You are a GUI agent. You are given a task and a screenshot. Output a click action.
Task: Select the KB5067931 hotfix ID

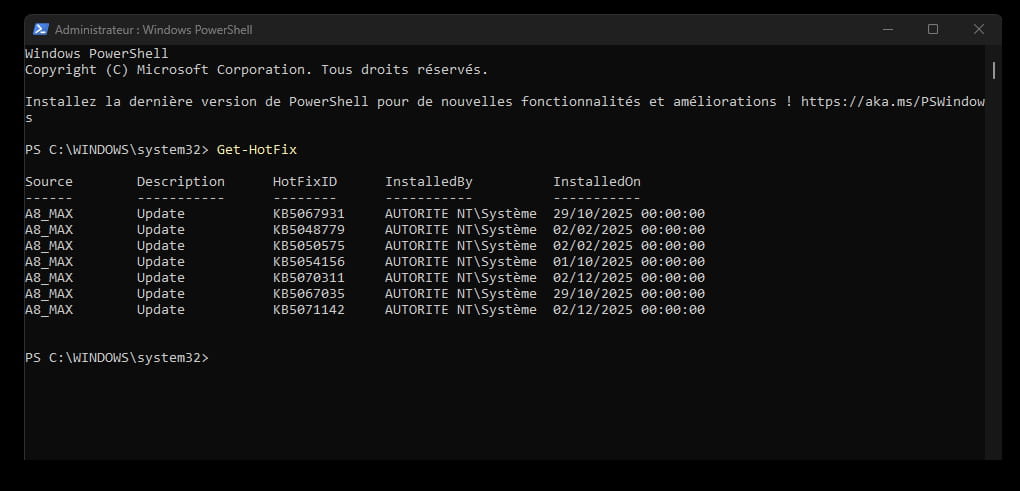tap(308, 214)
